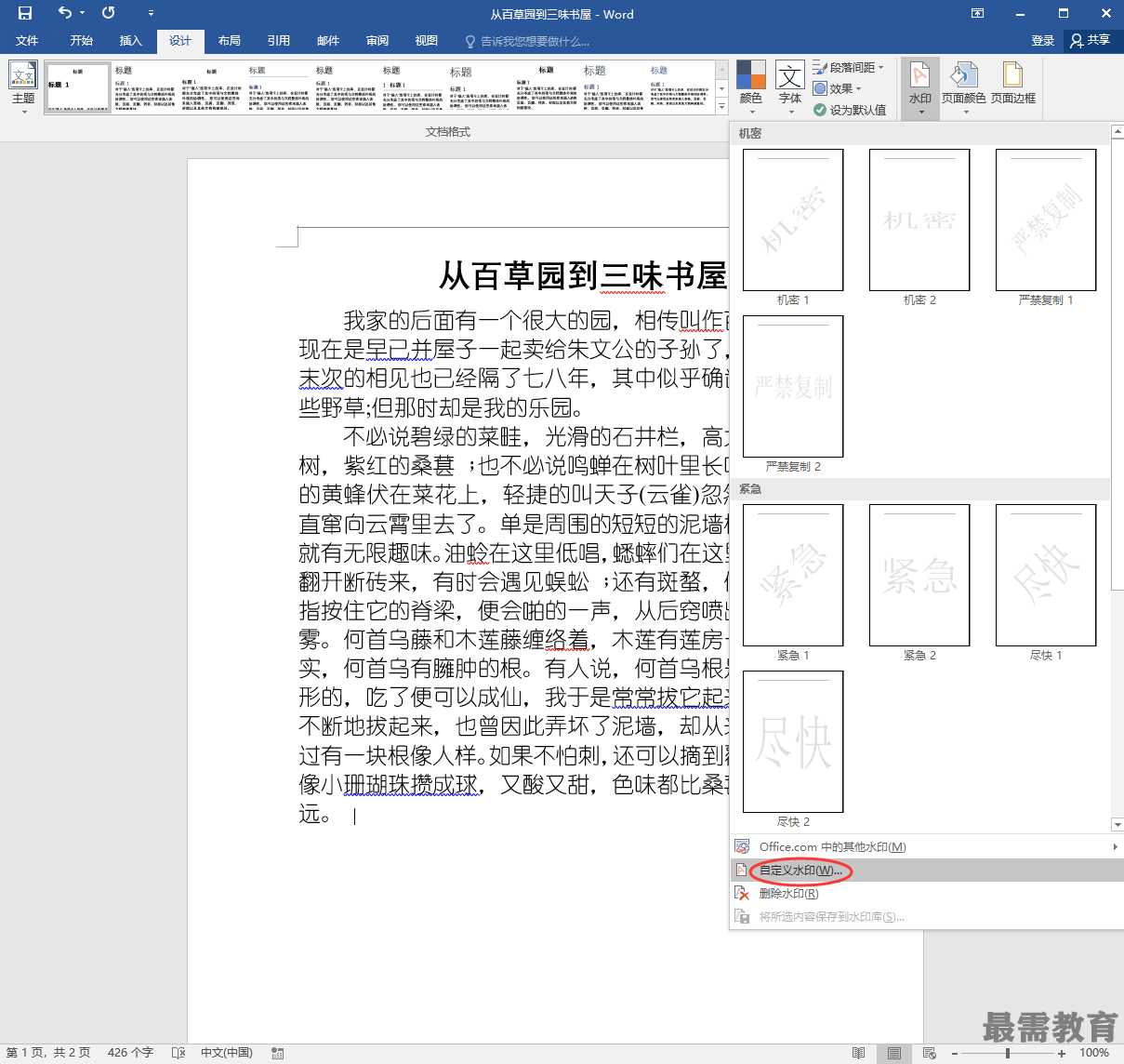Open Paragraph Spacing (段落间距) dropdown
The width and height of the screenshot is (1124, 1064).
tap(848, 67)
